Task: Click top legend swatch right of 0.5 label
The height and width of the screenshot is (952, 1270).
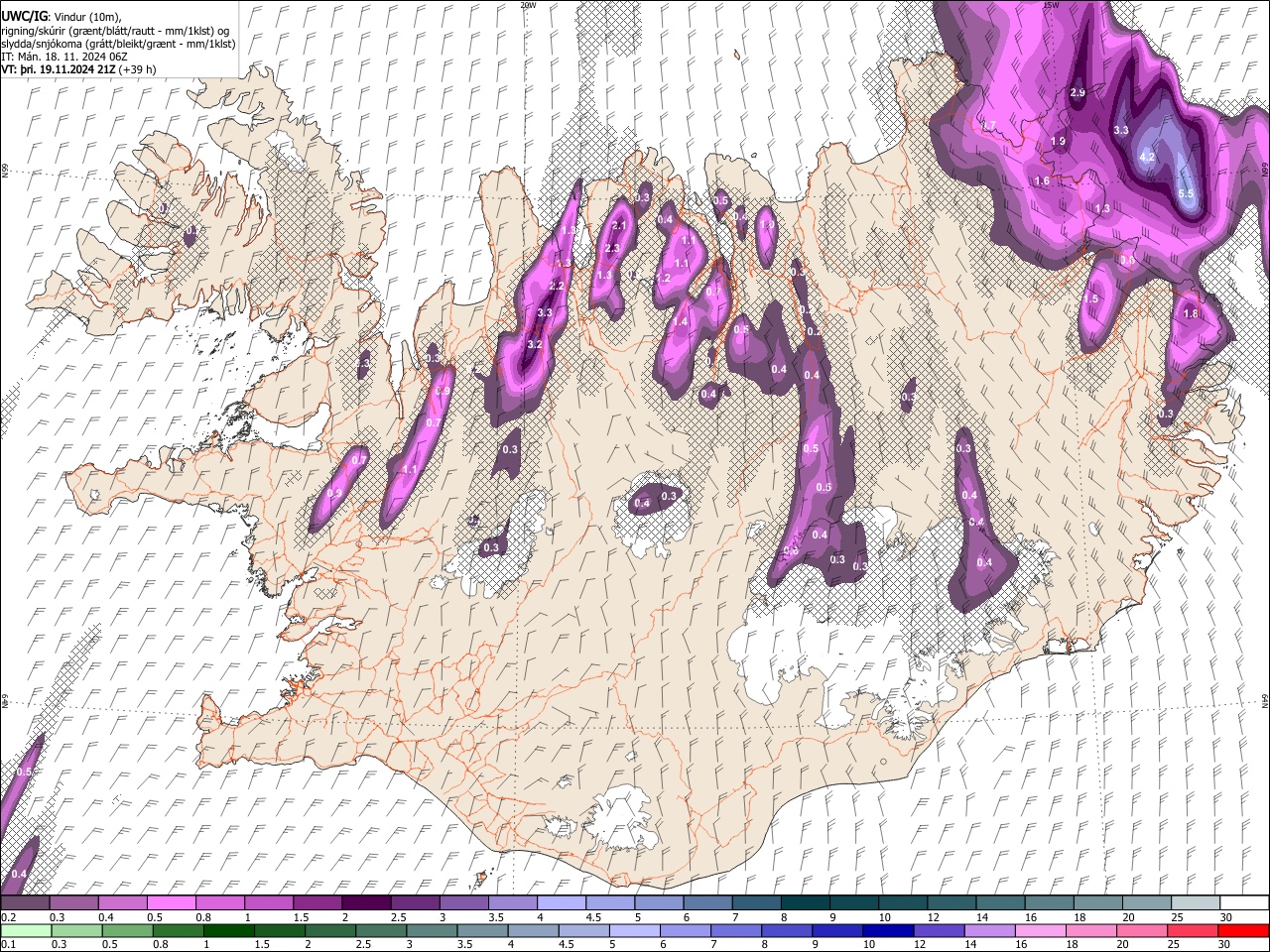Action: pyautogui.click(x=171, y=902)
